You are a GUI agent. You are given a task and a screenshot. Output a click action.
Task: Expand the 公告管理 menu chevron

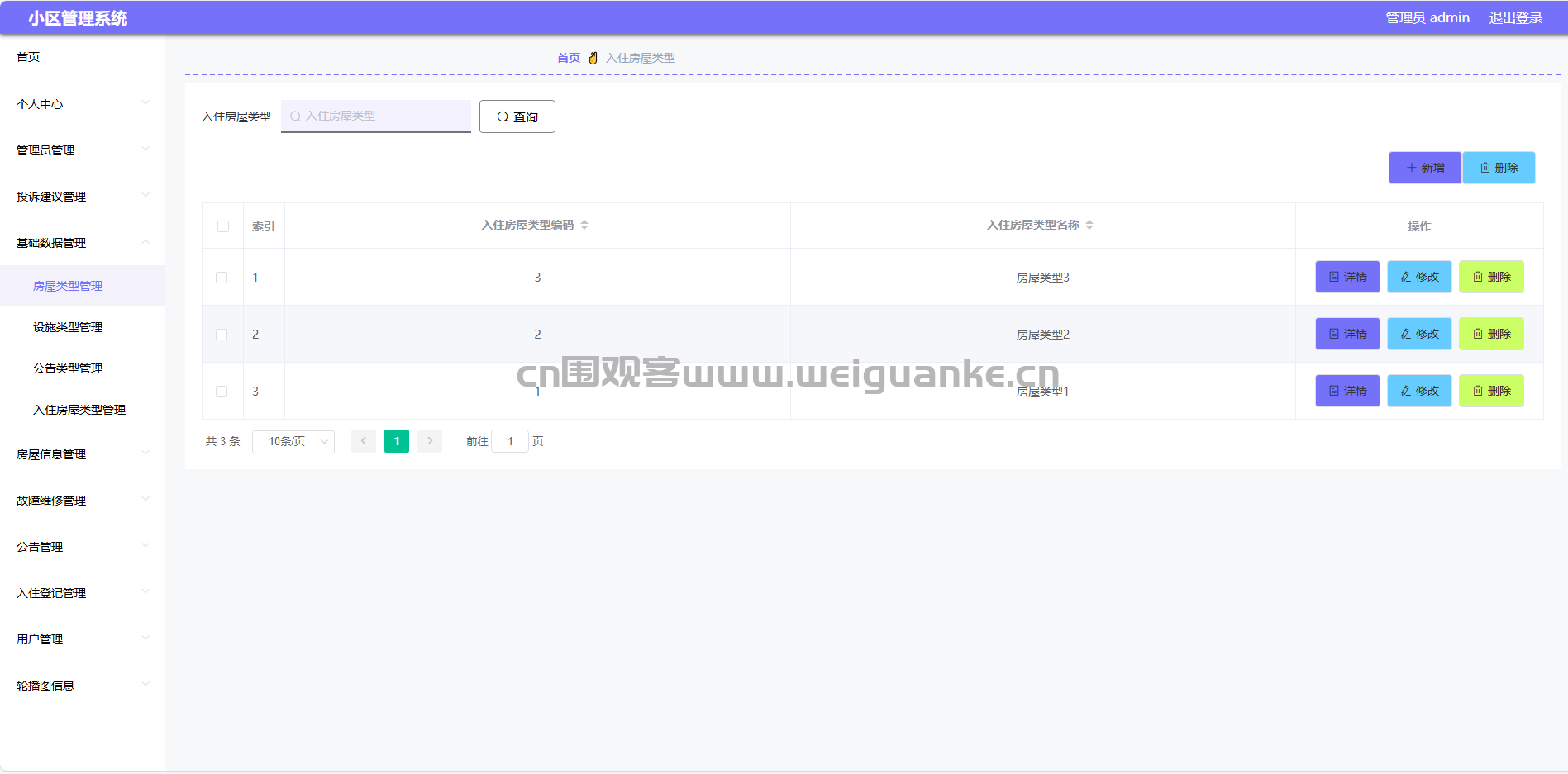click(x=145, y=545)
